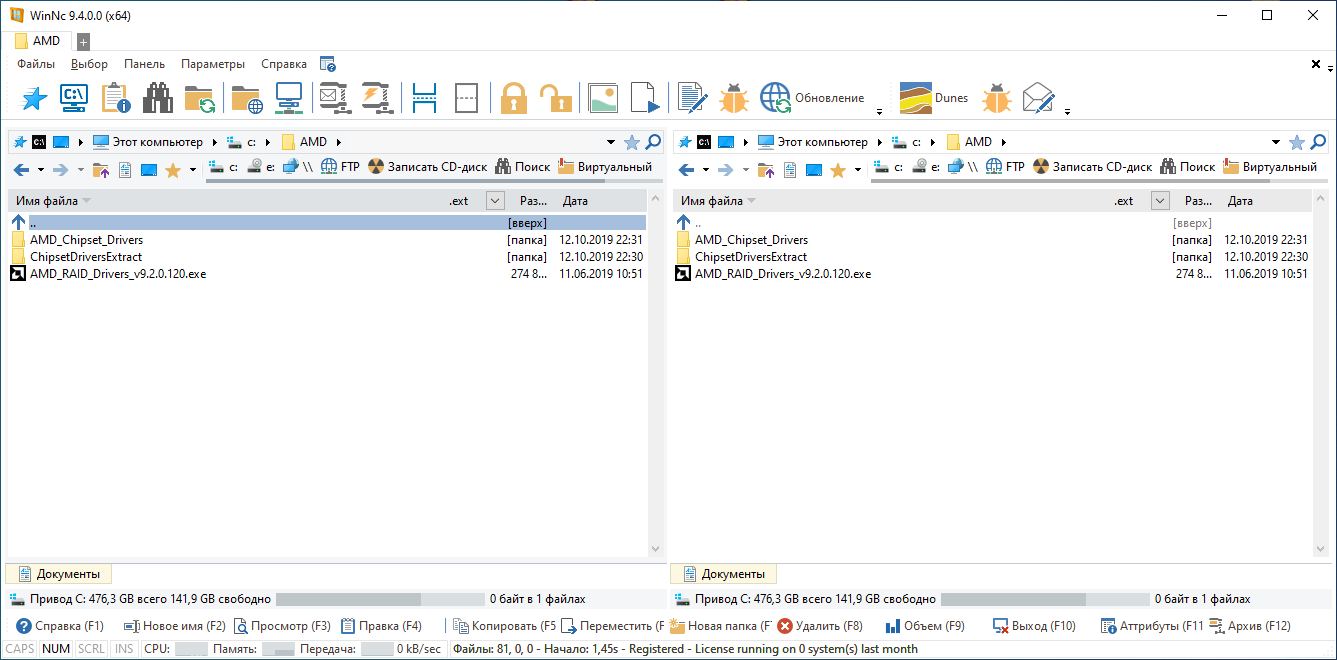Open the Справка menu
The height and width of the screenshot is (660, 1337).
point(284,64)
